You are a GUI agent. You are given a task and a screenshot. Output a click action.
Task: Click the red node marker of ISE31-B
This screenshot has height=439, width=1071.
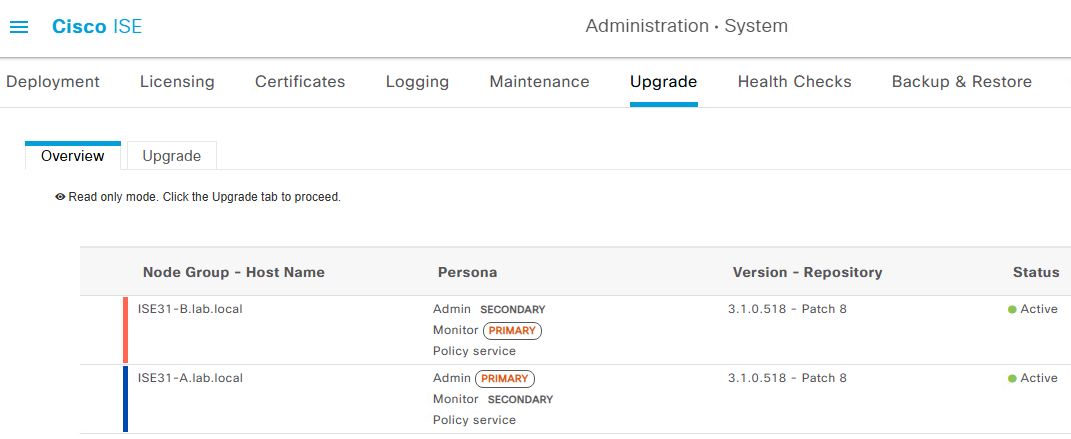click(126, 330)
